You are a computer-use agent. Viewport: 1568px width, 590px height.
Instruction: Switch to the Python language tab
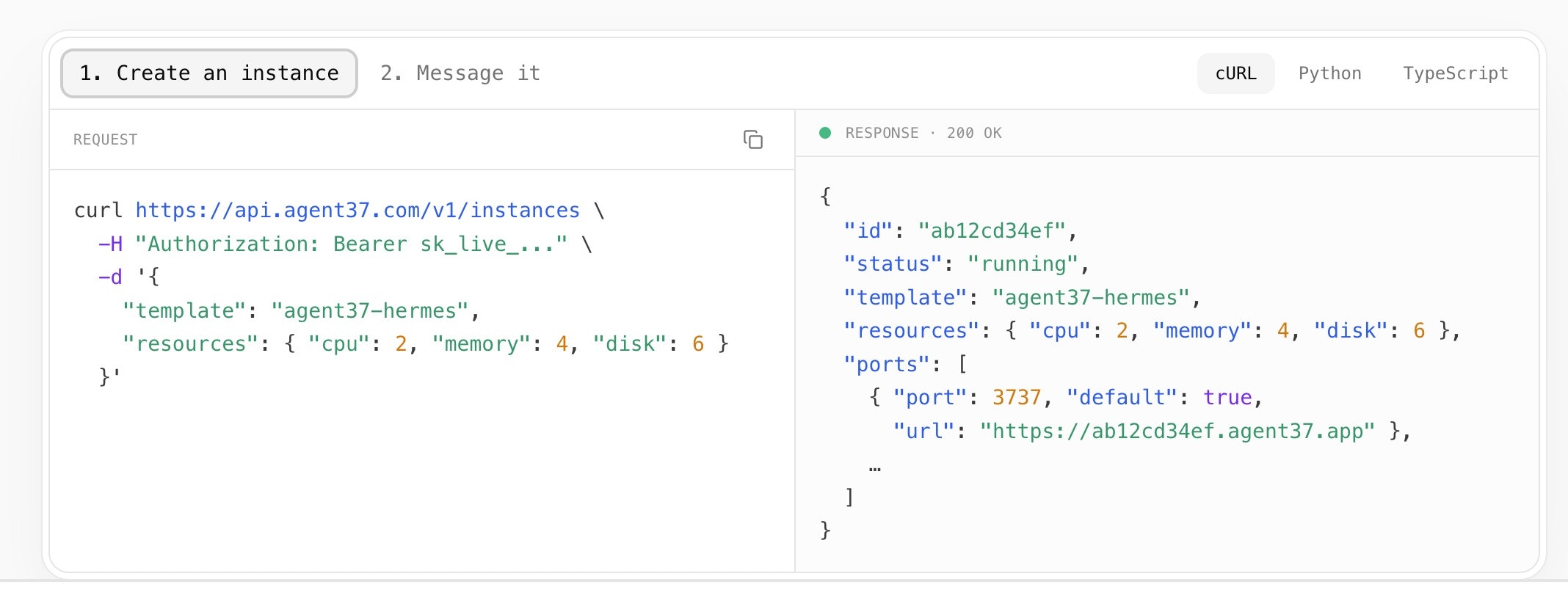point(1330,73)
